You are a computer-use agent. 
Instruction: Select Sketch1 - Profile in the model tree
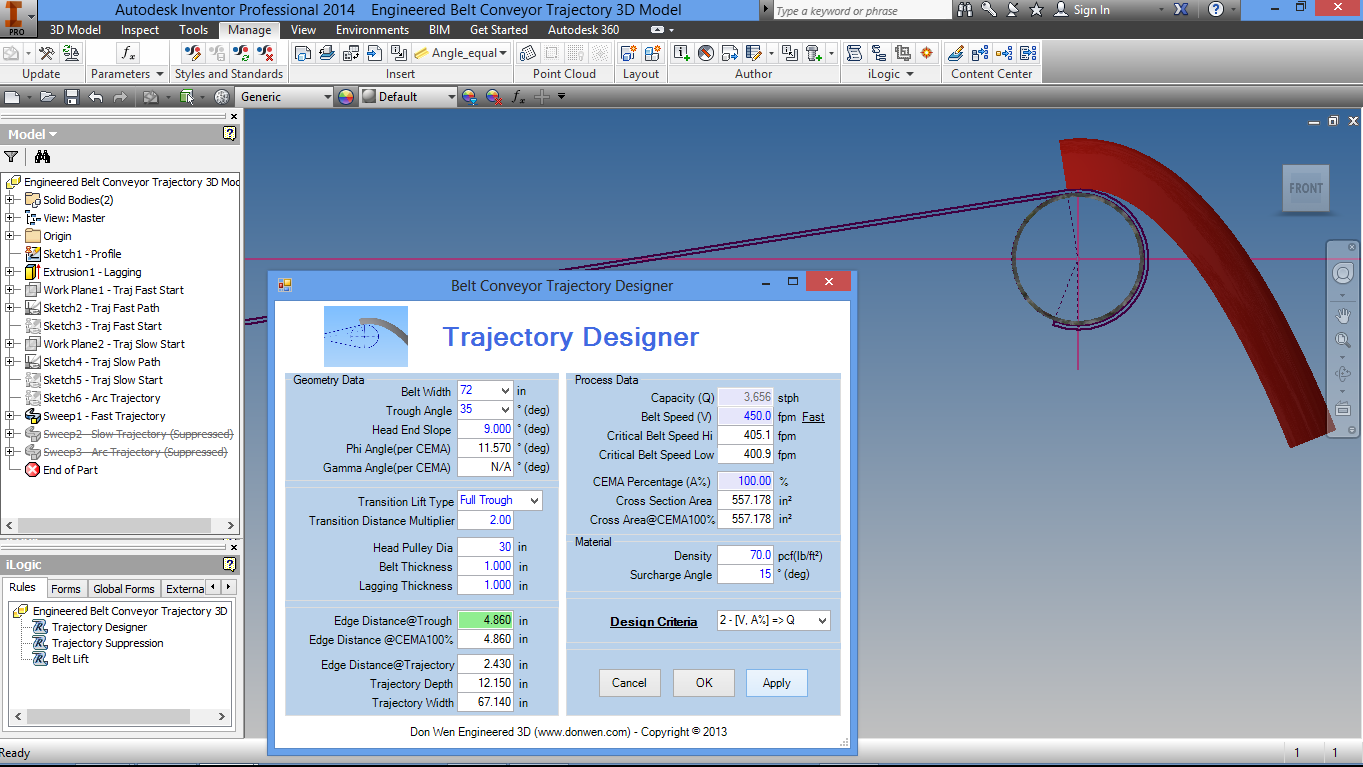[x=82, y=254]
